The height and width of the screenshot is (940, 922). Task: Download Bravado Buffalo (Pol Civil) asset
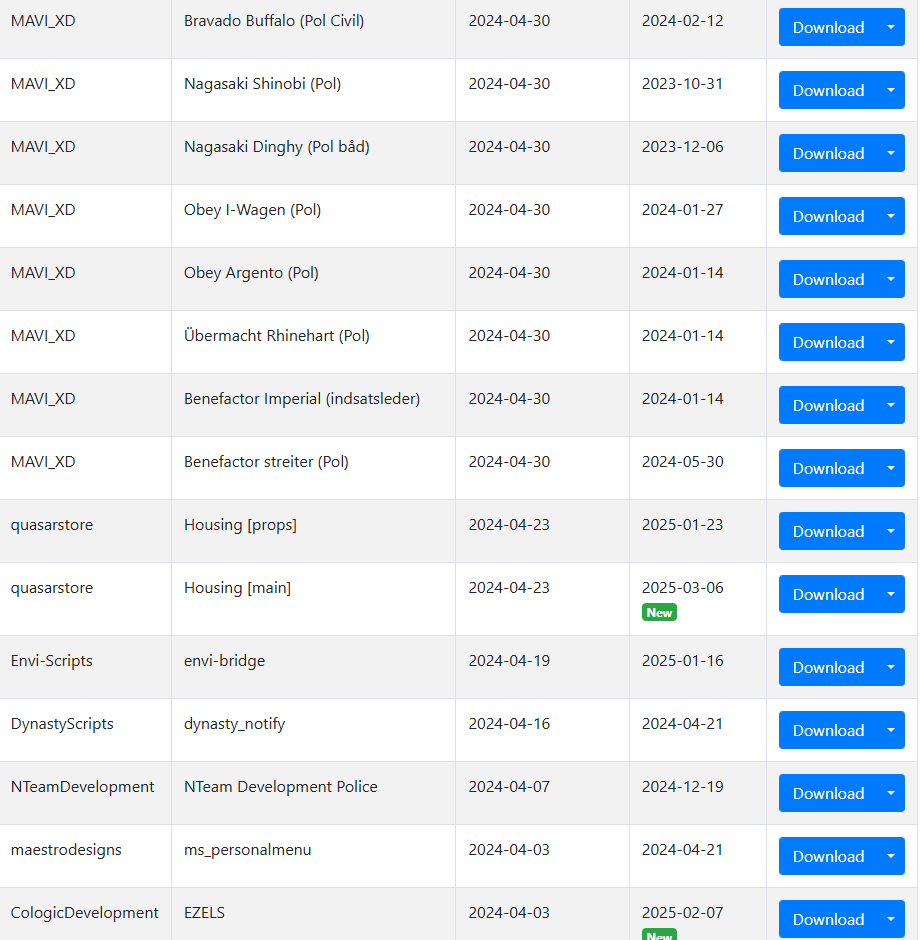pos(828,27)
